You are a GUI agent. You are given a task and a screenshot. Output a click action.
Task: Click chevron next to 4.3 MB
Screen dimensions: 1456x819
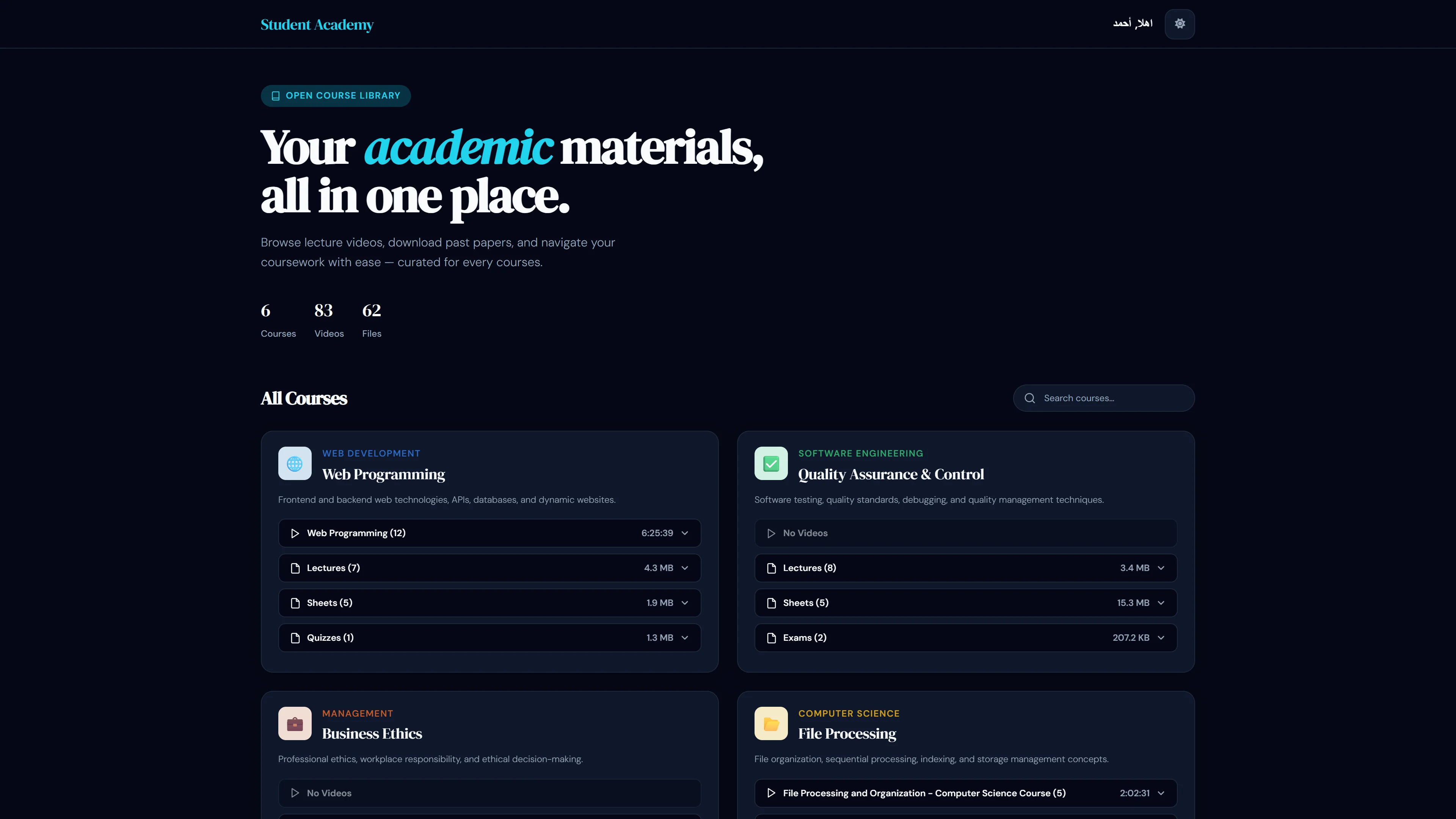click(x=684, y=568)
